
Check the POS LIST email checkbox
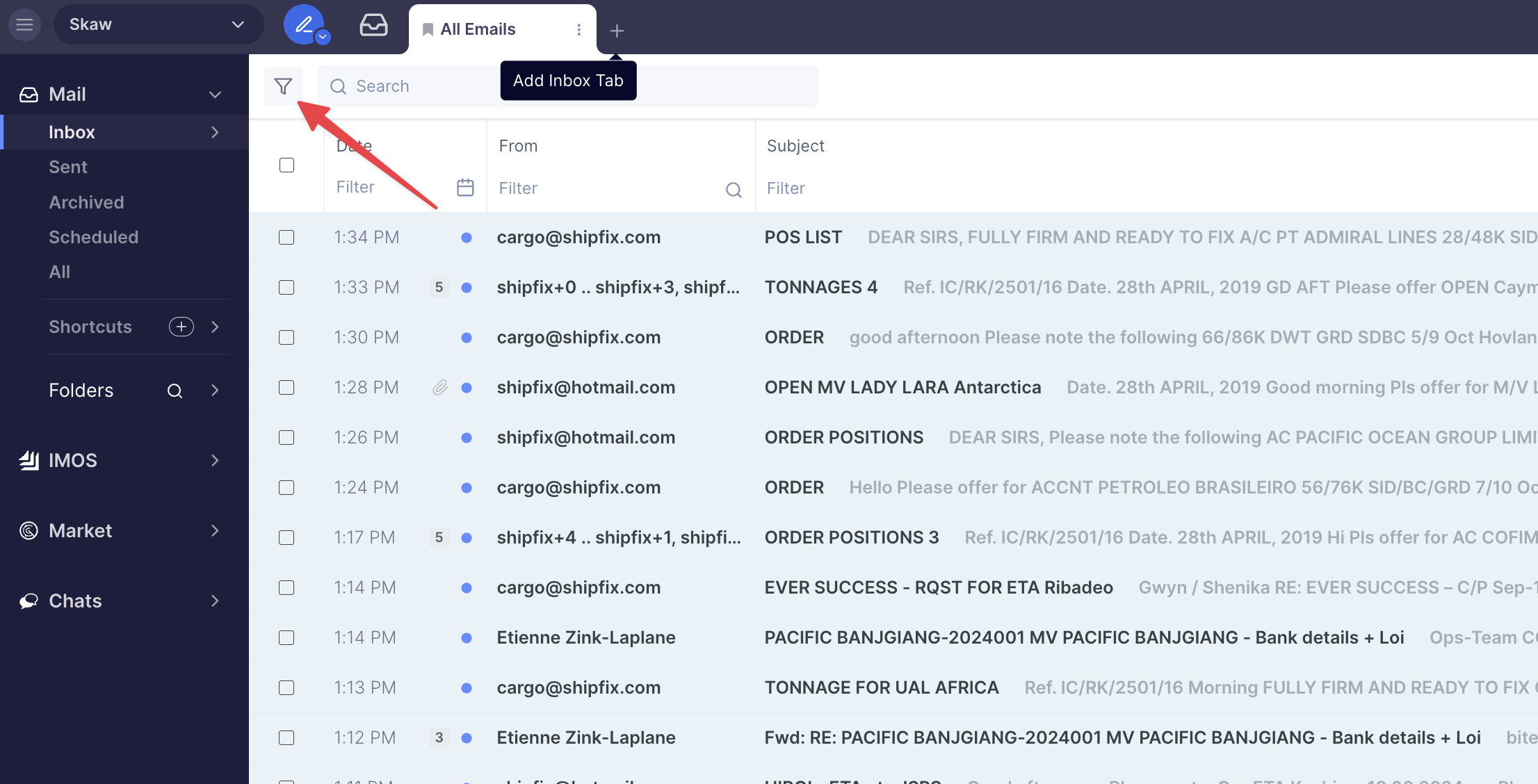coord(286,237)
